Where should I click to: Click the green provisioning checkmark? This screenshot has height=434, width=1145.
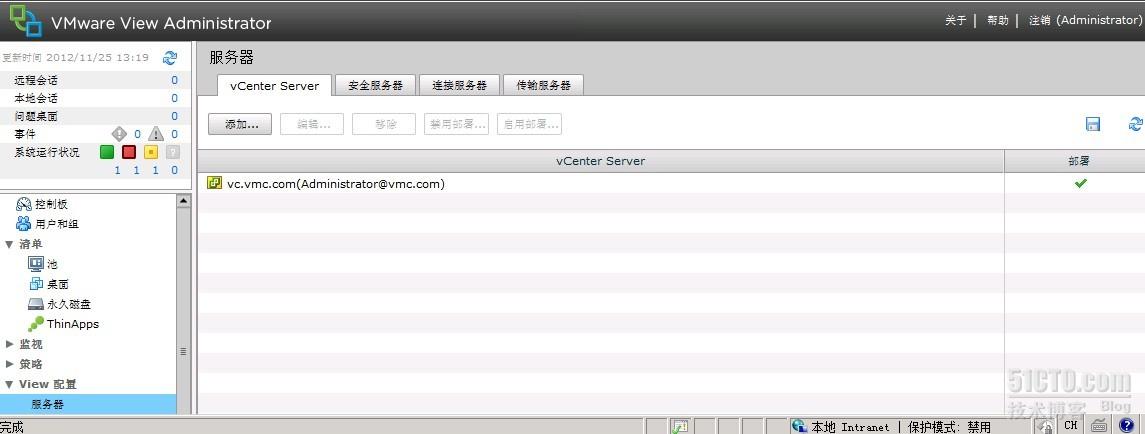1081,183
